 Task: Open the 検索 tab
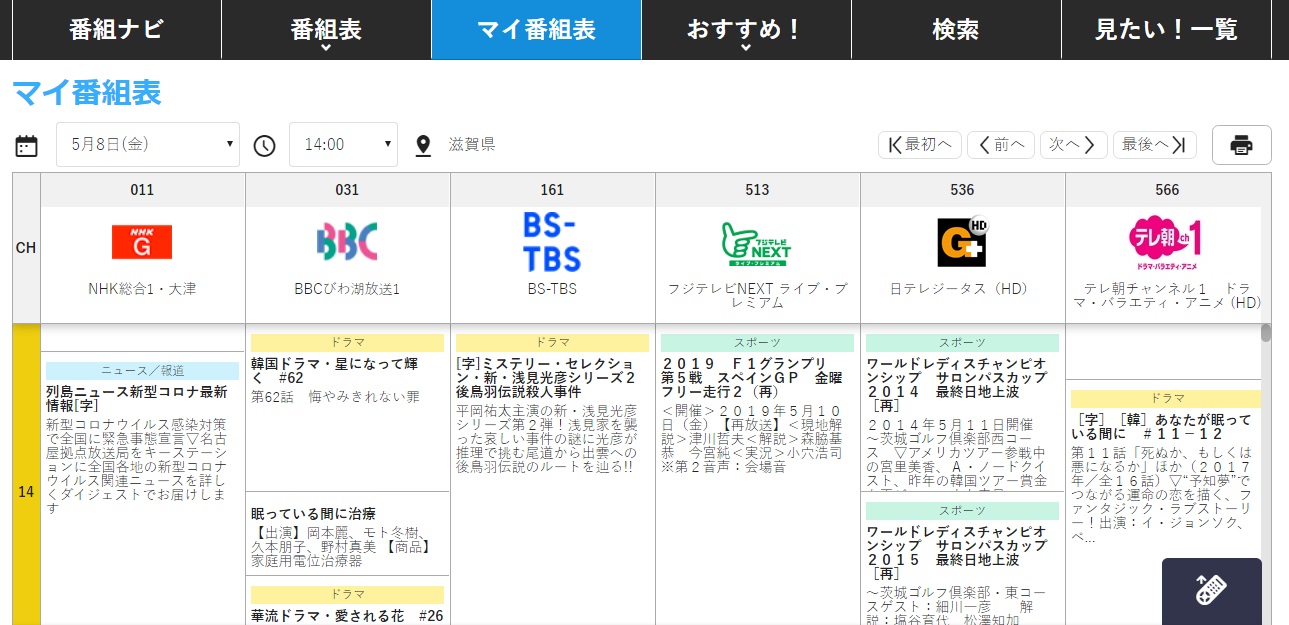tap(956, 30)
